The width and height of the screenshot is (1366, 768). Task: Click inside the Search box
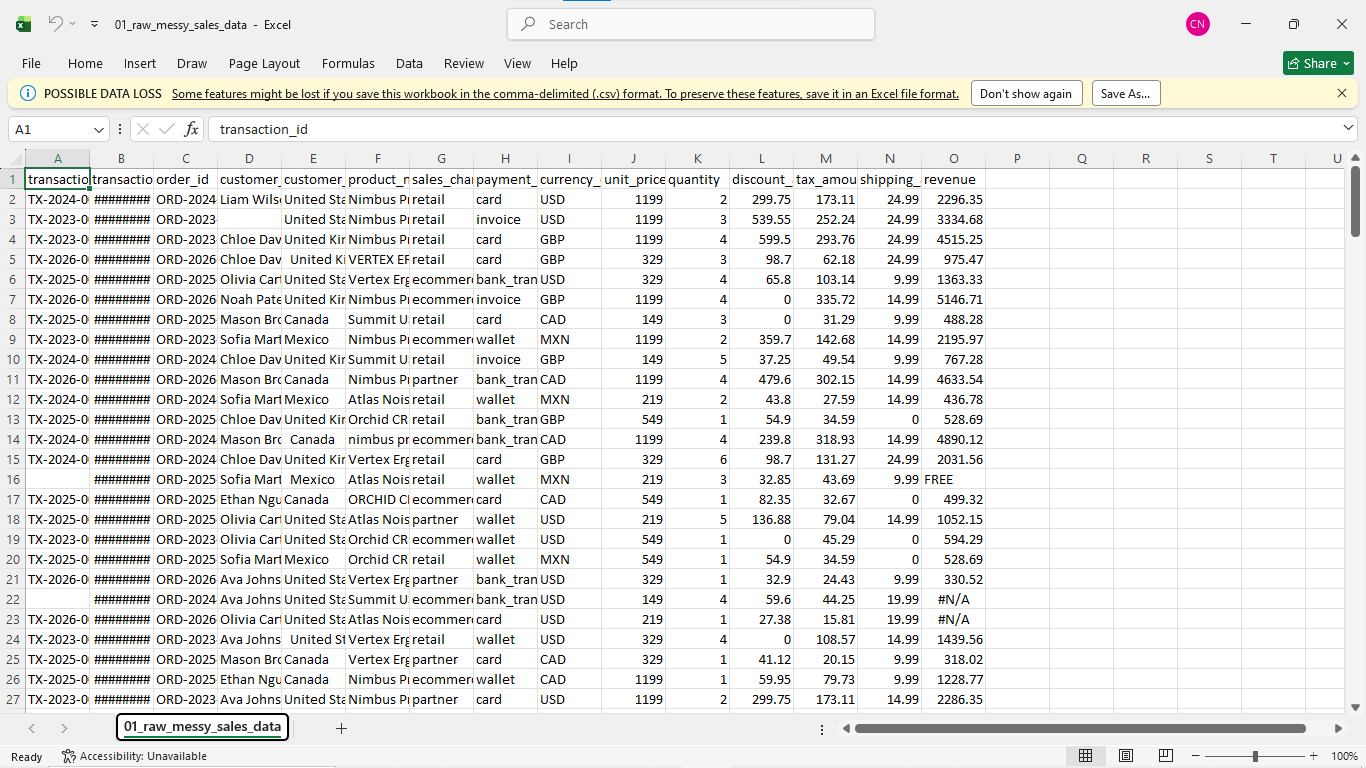[x=691, y=24]
